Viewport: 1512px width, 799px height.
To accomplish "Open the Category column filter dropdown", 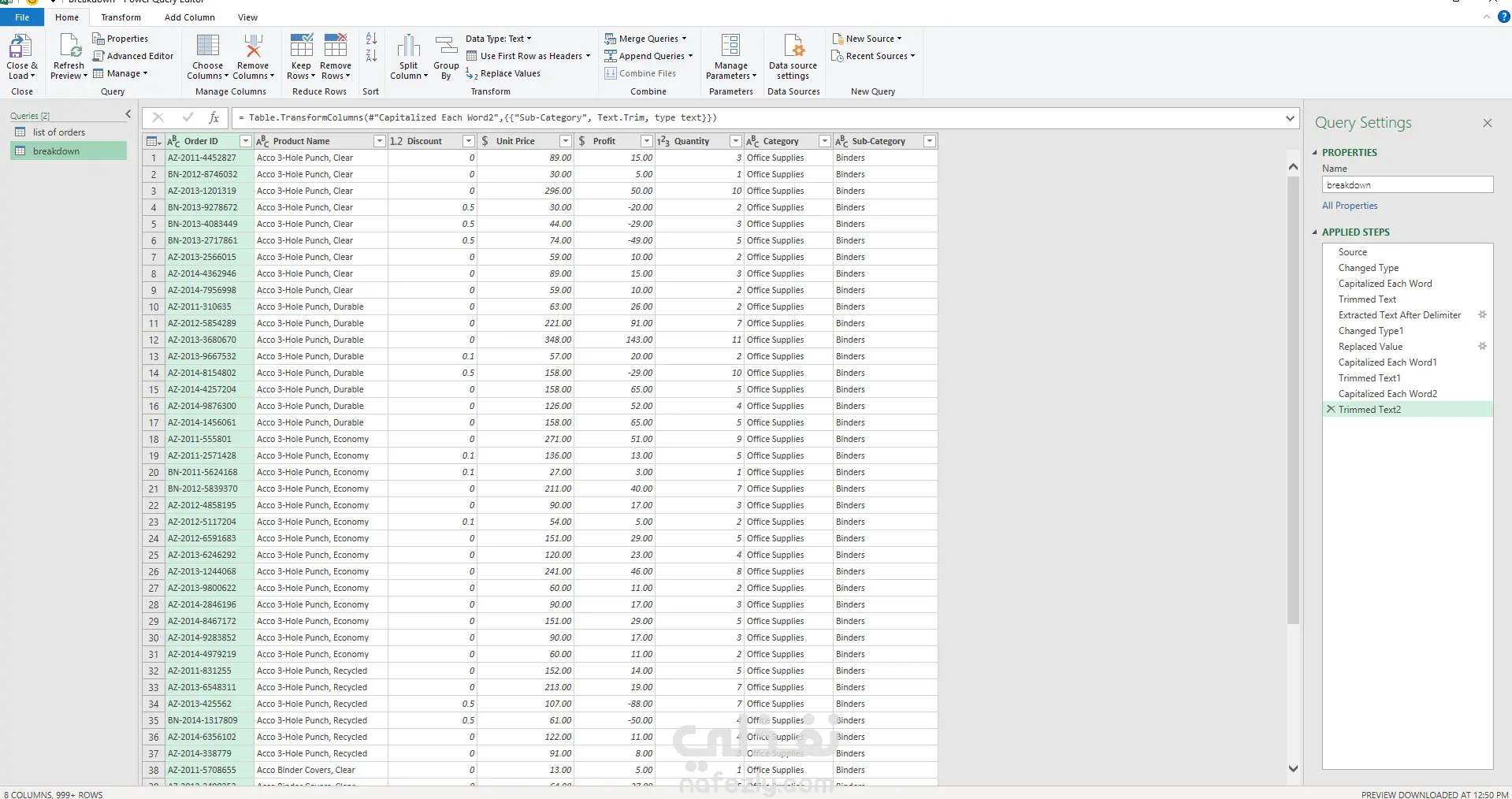I will pyautogui.click(x=824, y=141).
